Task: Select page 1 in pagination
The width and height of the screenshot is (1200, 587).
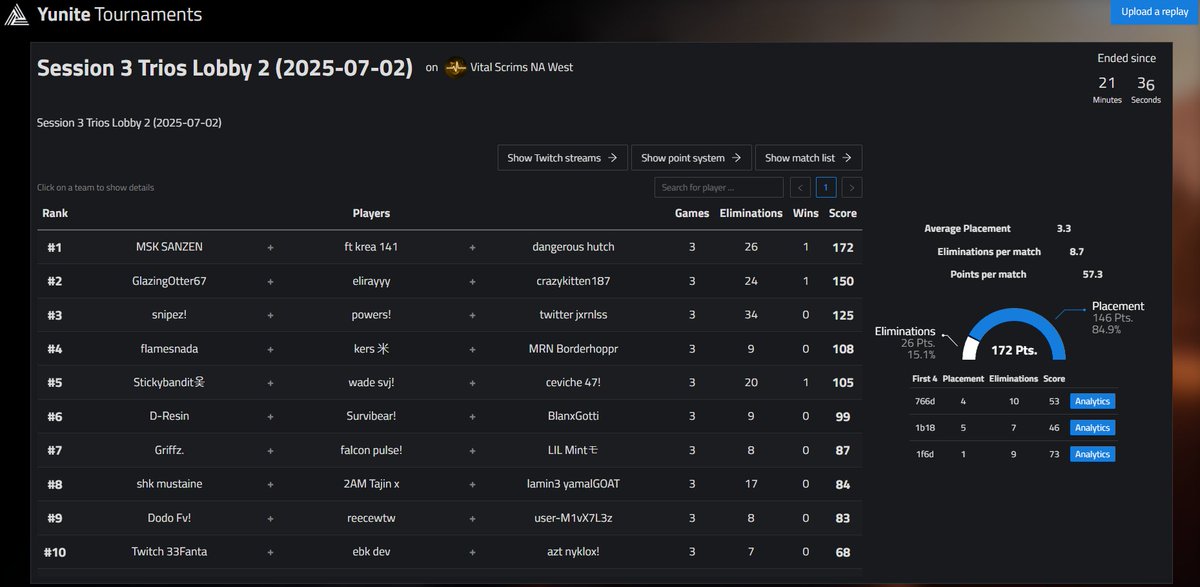Action: tap(826, 187)
